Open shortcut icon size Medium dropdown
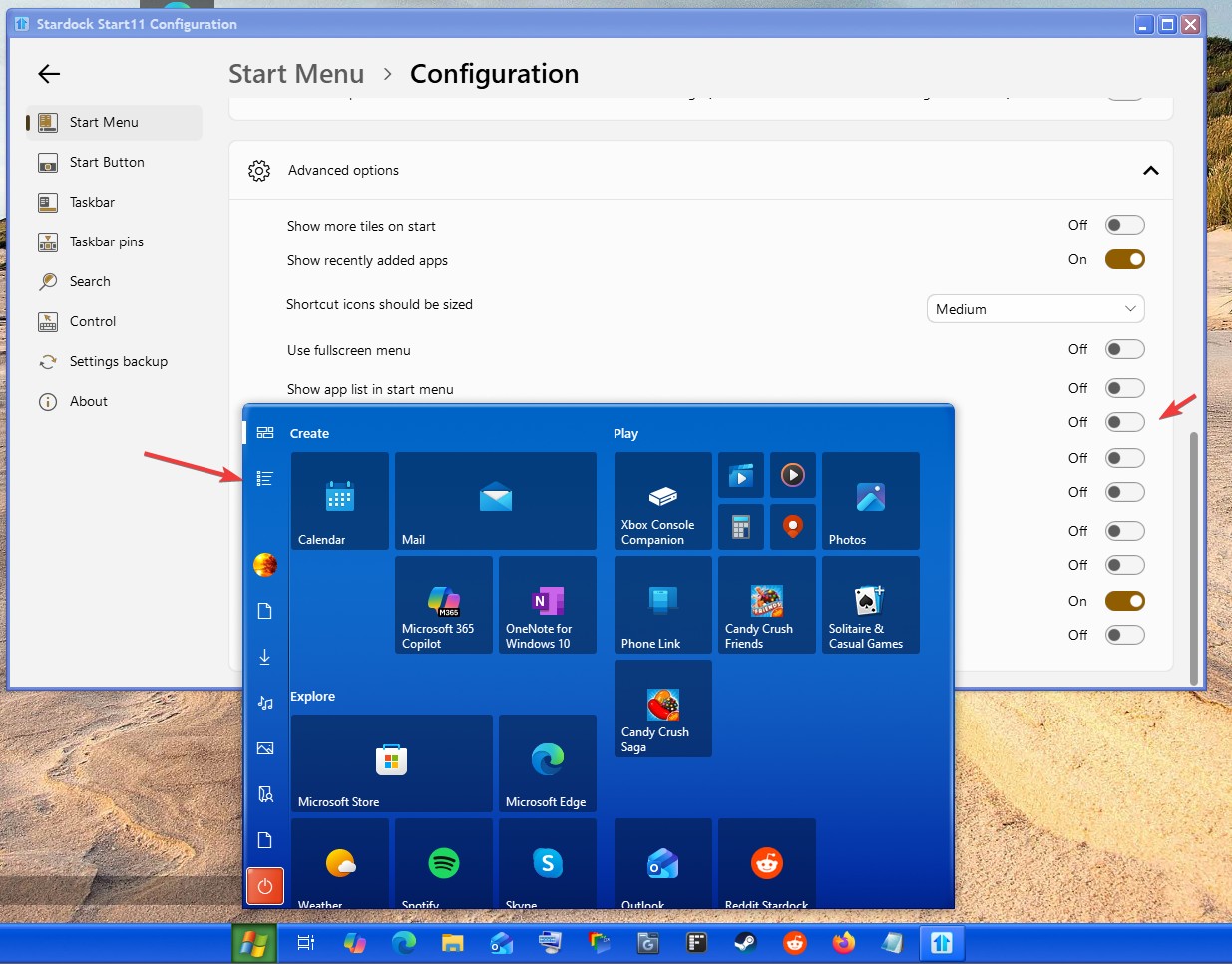 (1034, 309)
